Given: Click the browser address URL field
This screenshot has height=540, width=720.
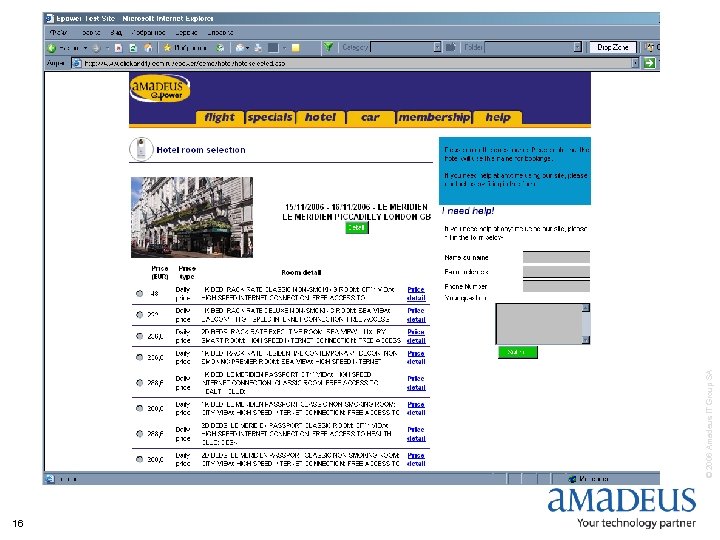Looking at the screenshot, I should [x=357, y=63].
